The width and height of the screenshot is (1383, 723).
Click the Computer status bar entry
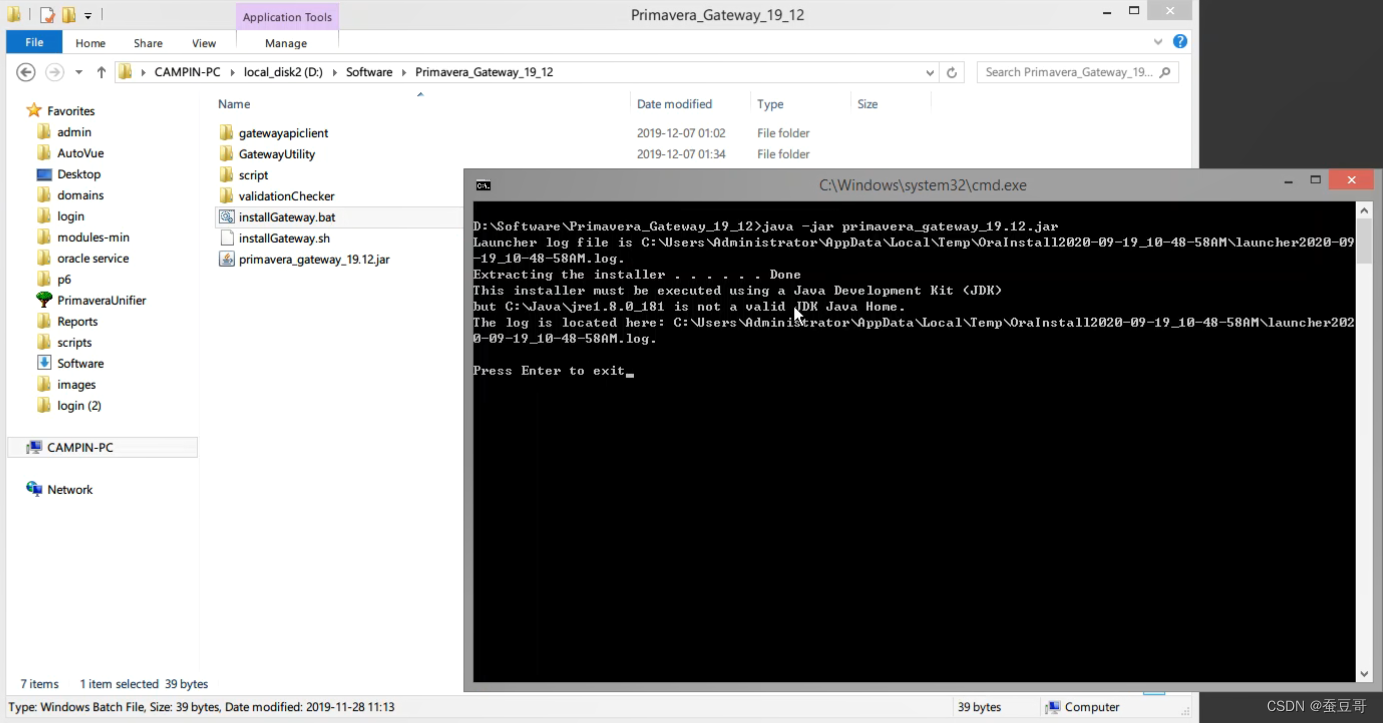[1082, 707]
